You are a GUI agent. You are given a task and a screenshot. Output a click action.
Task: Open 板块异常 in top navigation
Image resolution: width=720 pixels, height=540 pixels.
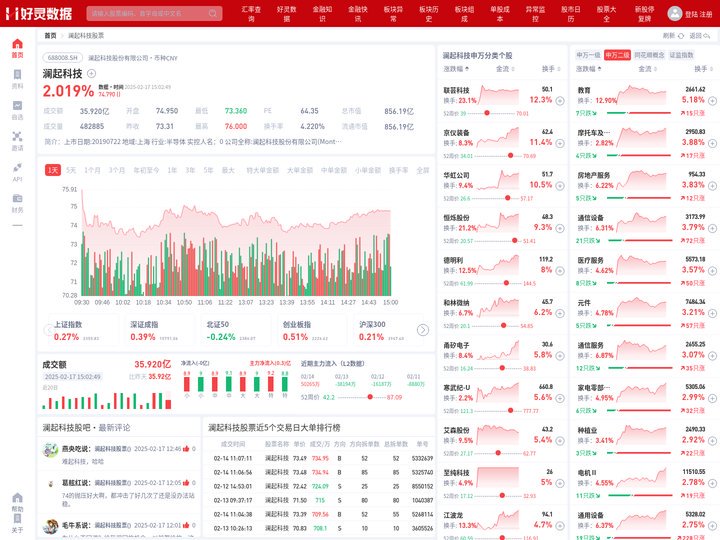(393, 14)
